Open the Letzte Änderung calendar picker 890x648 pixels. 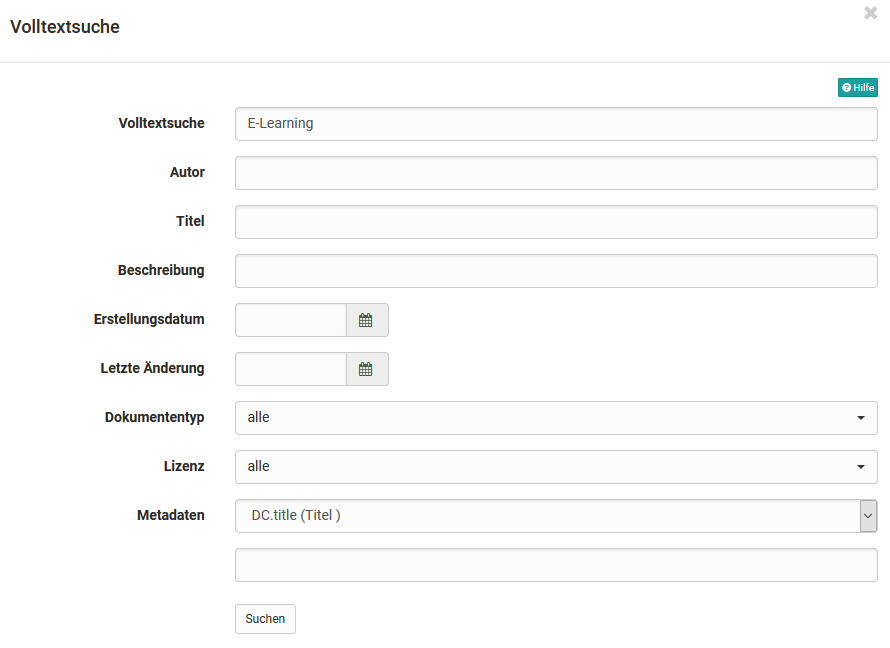tap(366, 369)
